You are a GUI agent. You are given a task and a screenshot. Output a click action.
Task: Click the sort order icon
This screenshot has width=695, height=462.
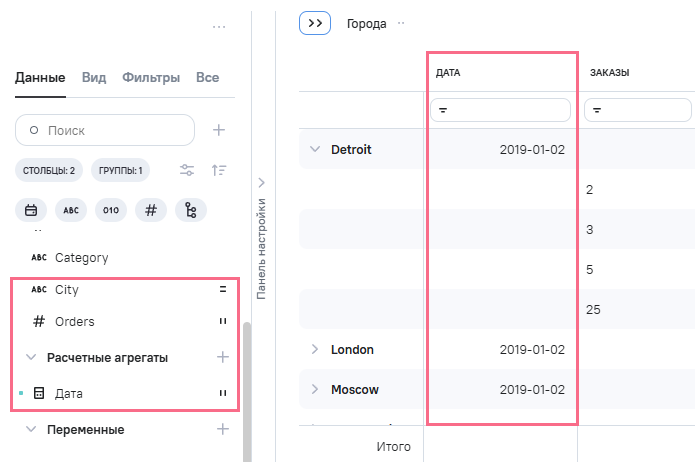[219, 170]
